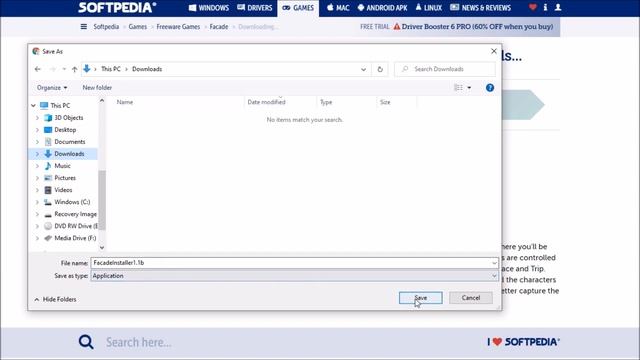The width and height of the screenshot is (640, 360).
Task: Select Media Drive (F:) in tree
Action: [x=75, y=238]
